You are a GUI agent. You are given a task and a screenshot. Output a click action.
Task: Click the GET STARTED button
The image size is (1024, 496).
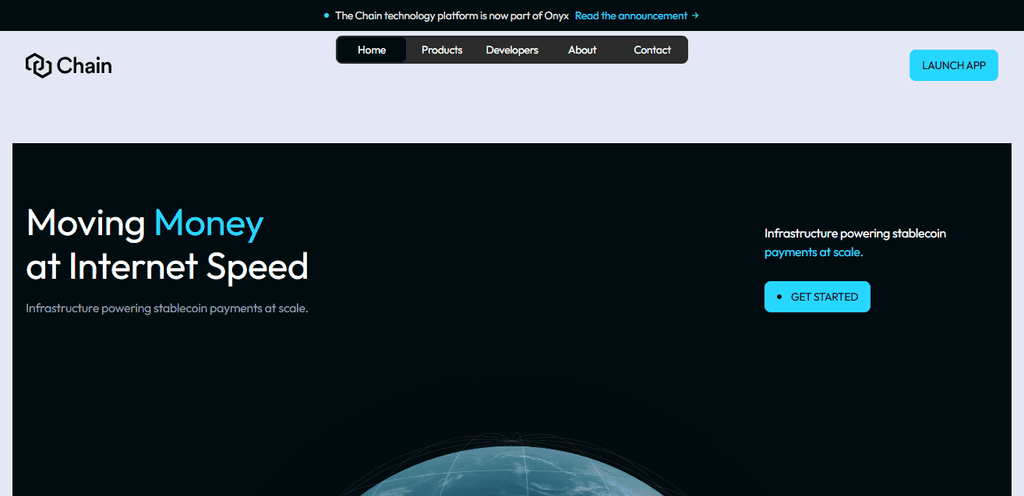pos(817,297)
